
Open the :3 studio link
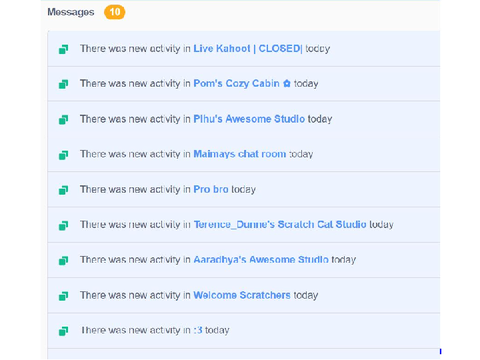pyautogui.click(x=198, y=330)
